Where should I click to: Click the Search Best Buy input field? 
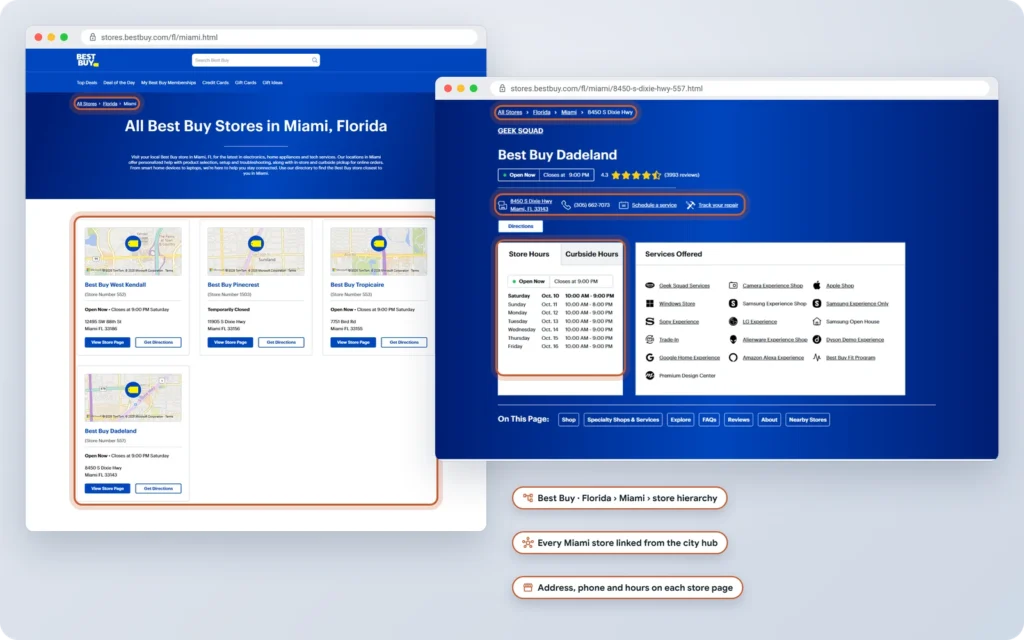pyautogui.click(x=255, y=60)
